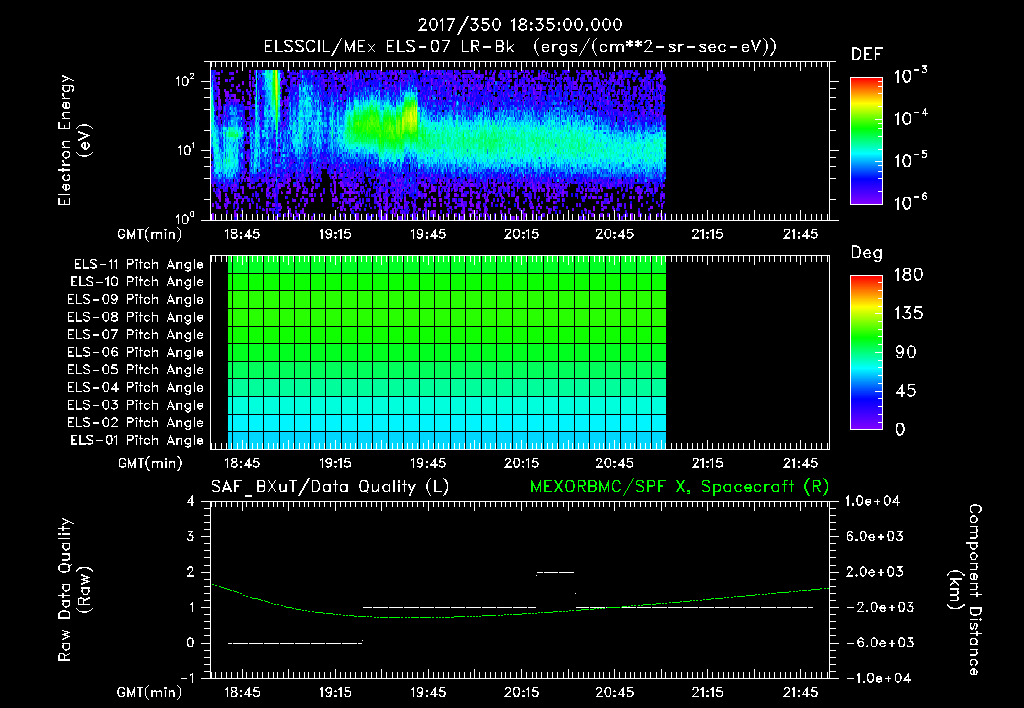Select the ELS-08 Pitch Angle row label
Image resolution: width=1024 pixels, height=708 pixels.
pyautogui.click(x=136, y=317)
